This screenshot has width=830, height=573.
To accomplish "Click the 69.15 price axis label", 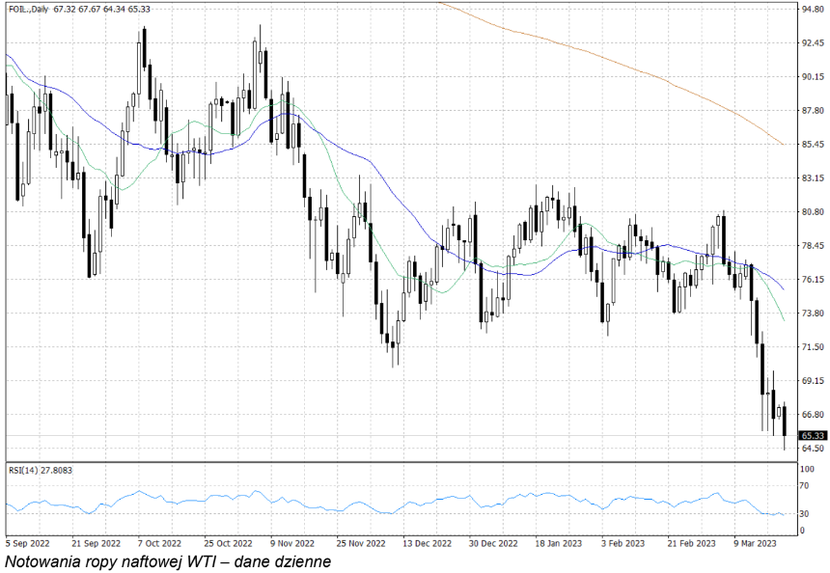I will pos(813,381).
